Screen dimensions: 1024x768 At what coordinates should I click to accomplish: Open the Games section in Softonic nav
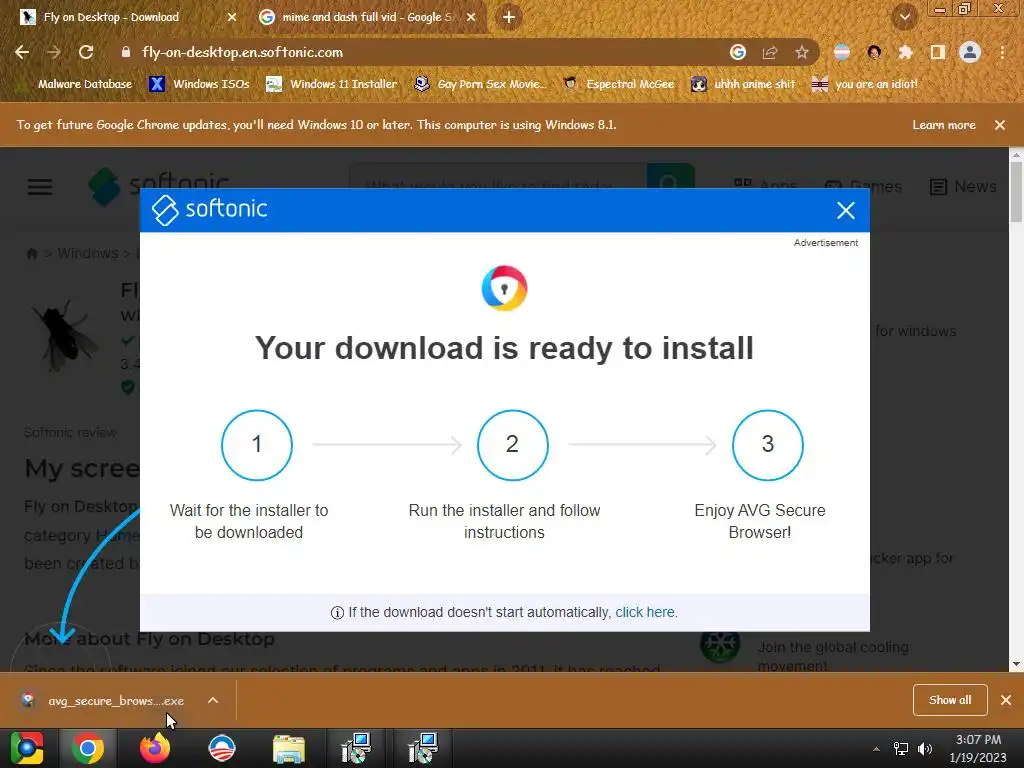(x=863, y=187)
